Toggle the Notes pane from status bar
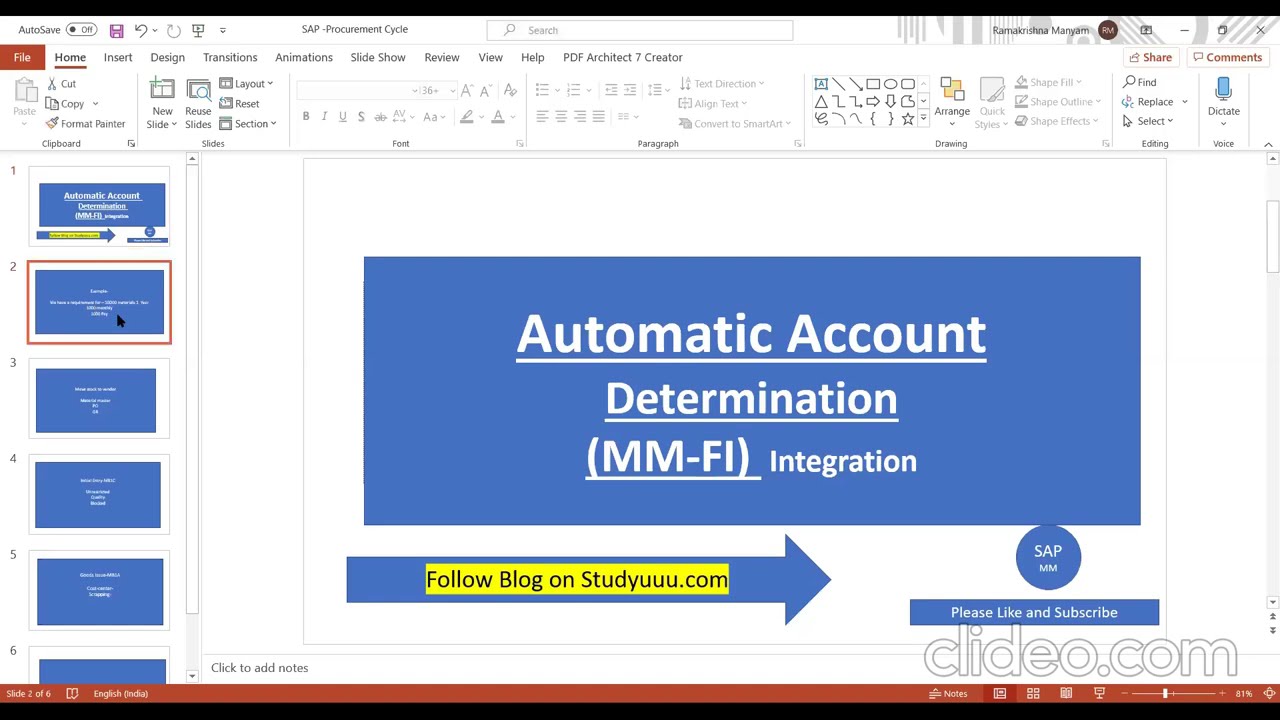This screenshot has width=1280, height=720. point(948,694)
